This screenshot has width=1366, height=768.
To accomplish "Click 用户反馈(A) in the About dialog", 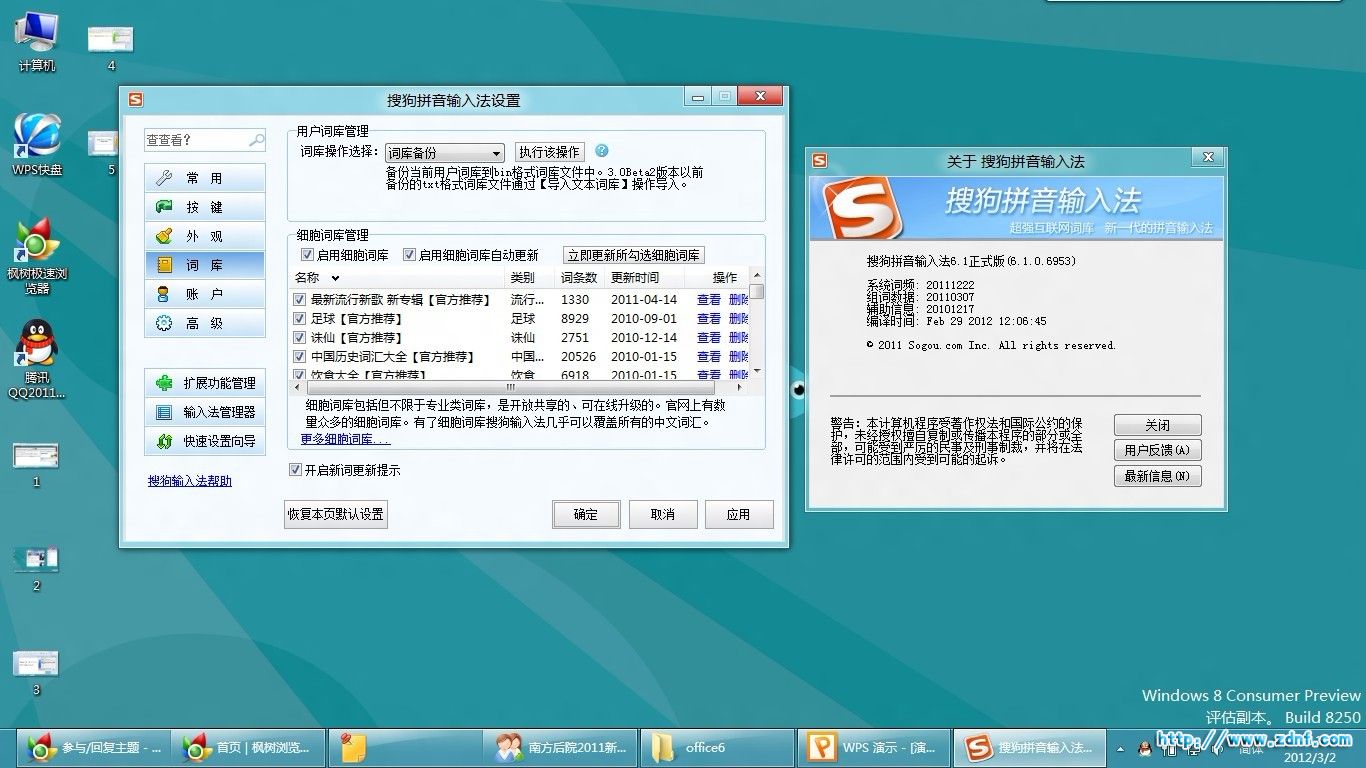I will (x=1157, y=450).
